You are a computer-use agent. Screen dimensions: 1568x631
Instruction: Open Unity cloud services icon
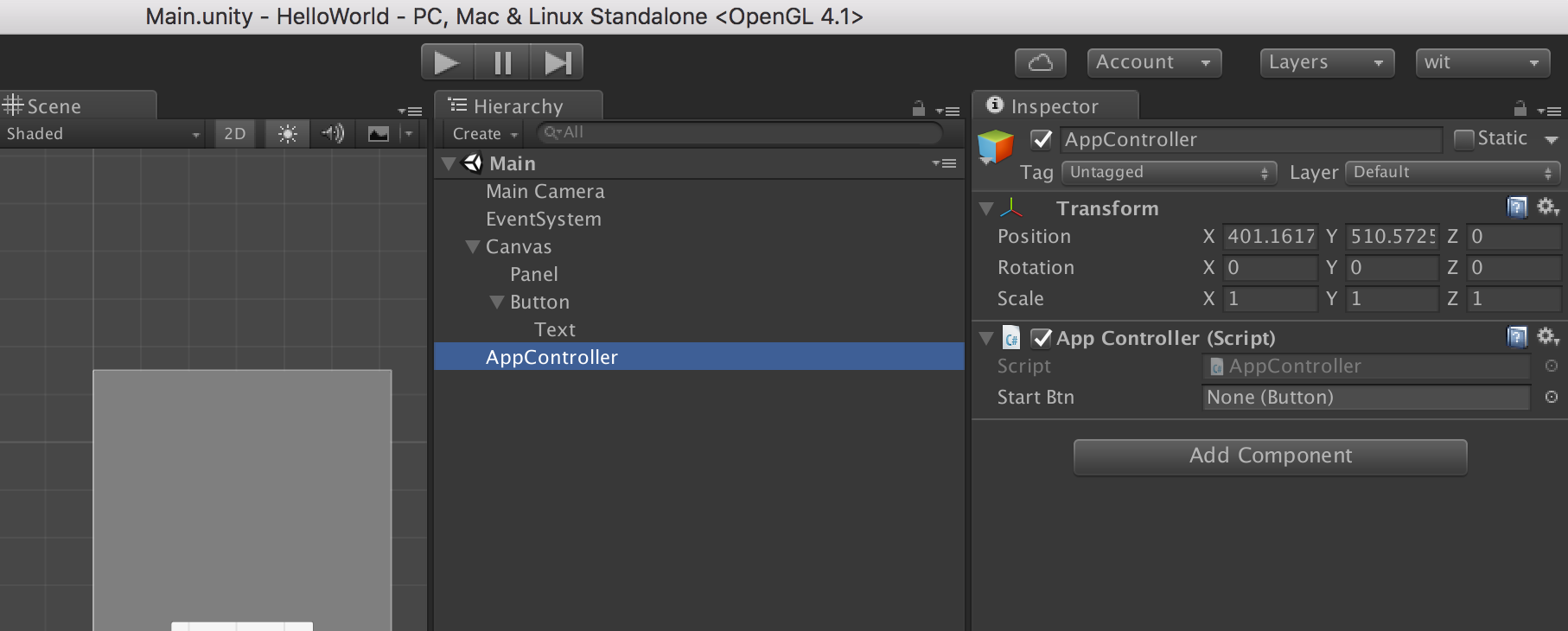coord(1041,62)
